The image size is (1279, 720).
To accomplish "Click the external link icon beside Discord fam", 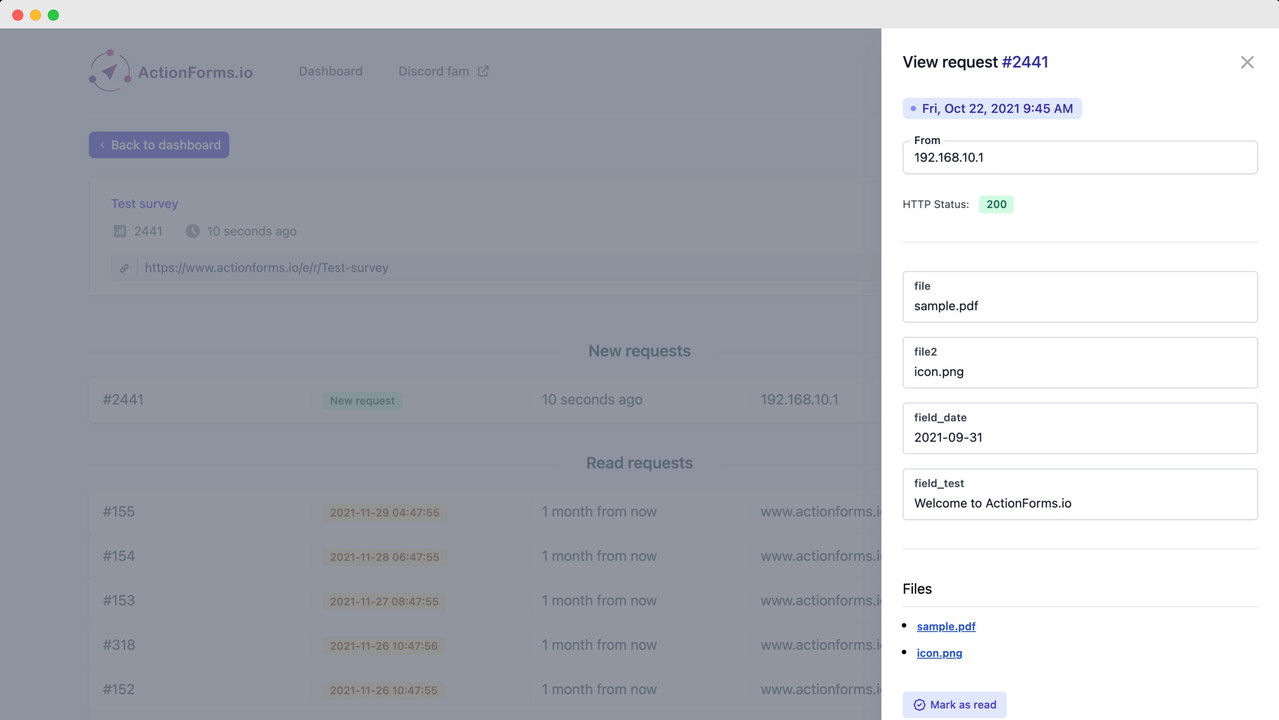I will click(x=483, y=71).
